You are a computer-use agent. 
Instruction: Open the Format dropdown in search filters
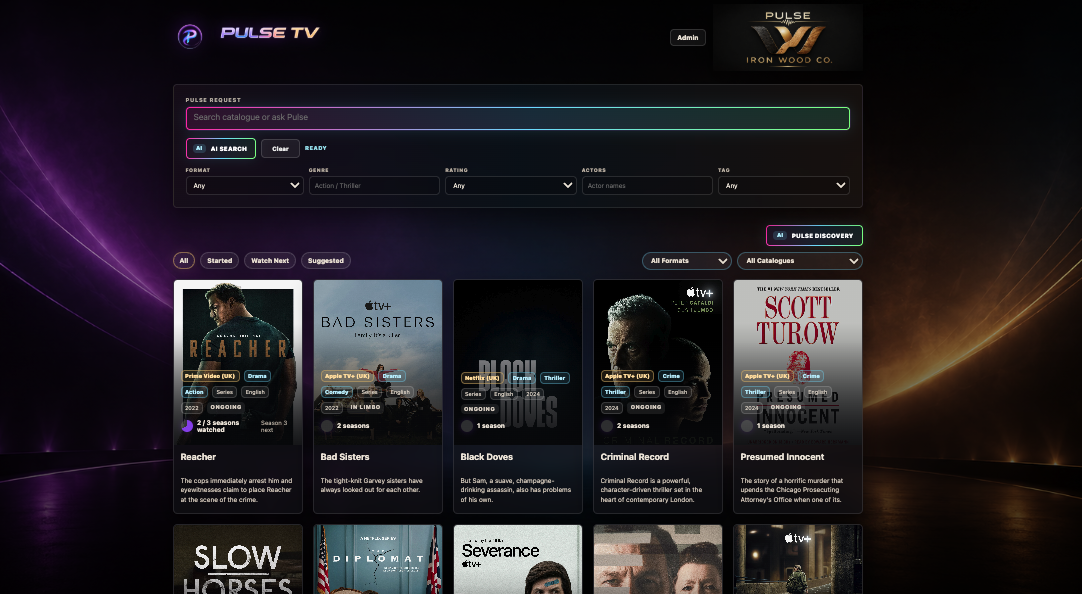[x=244, y=186]
